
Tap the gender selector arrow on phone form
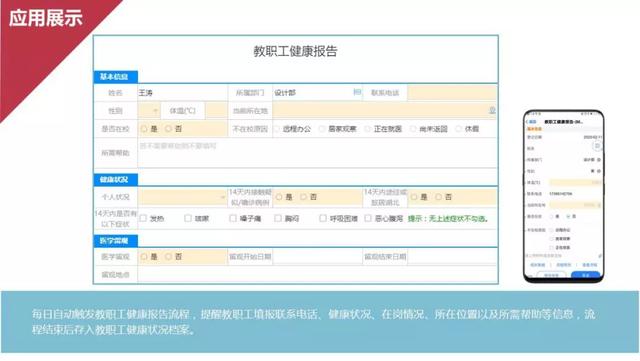(x=599, y=171)
